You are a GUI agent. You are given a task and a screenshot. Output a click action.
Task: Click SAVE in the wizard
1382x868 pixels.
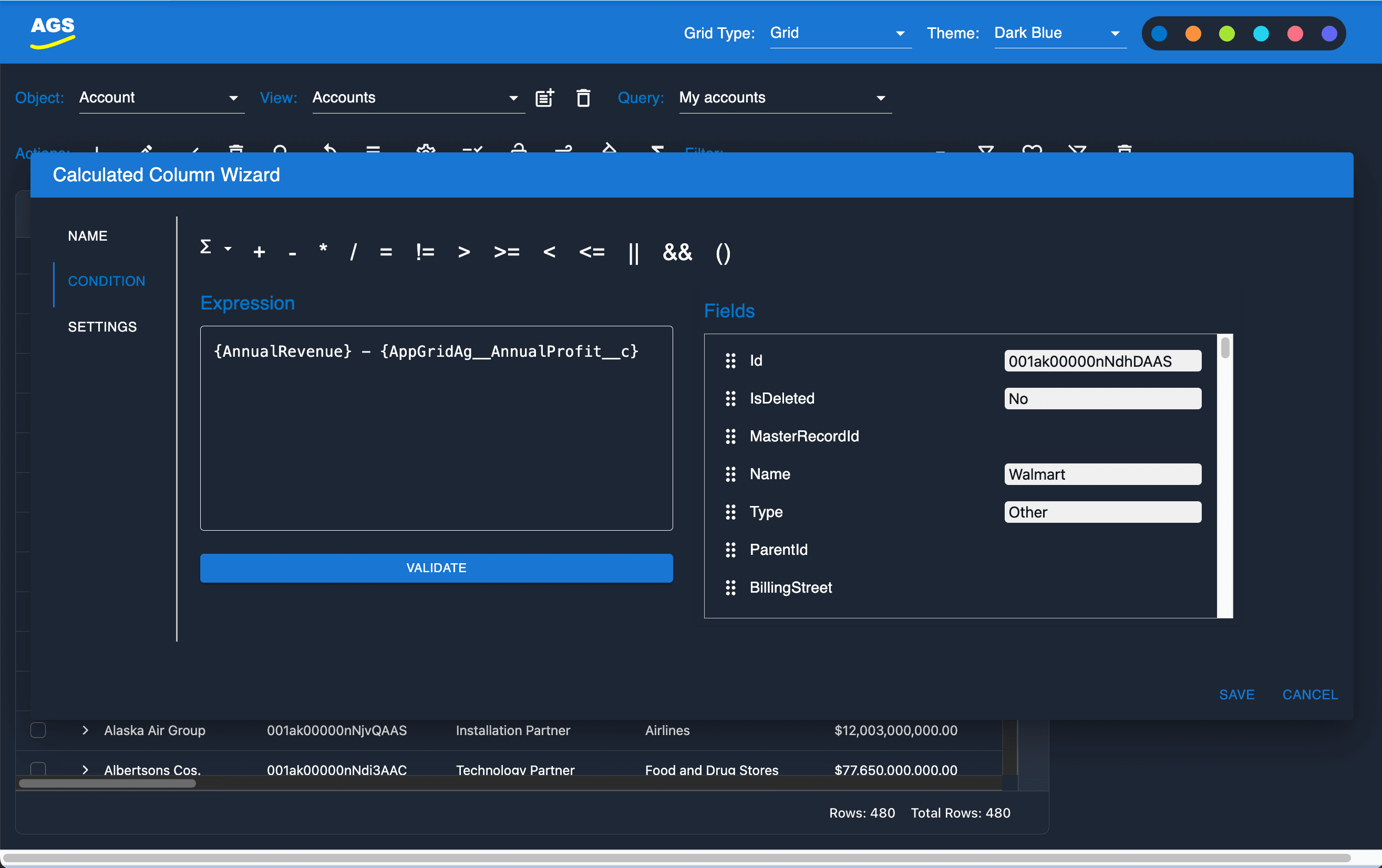tap(1236, 695)
